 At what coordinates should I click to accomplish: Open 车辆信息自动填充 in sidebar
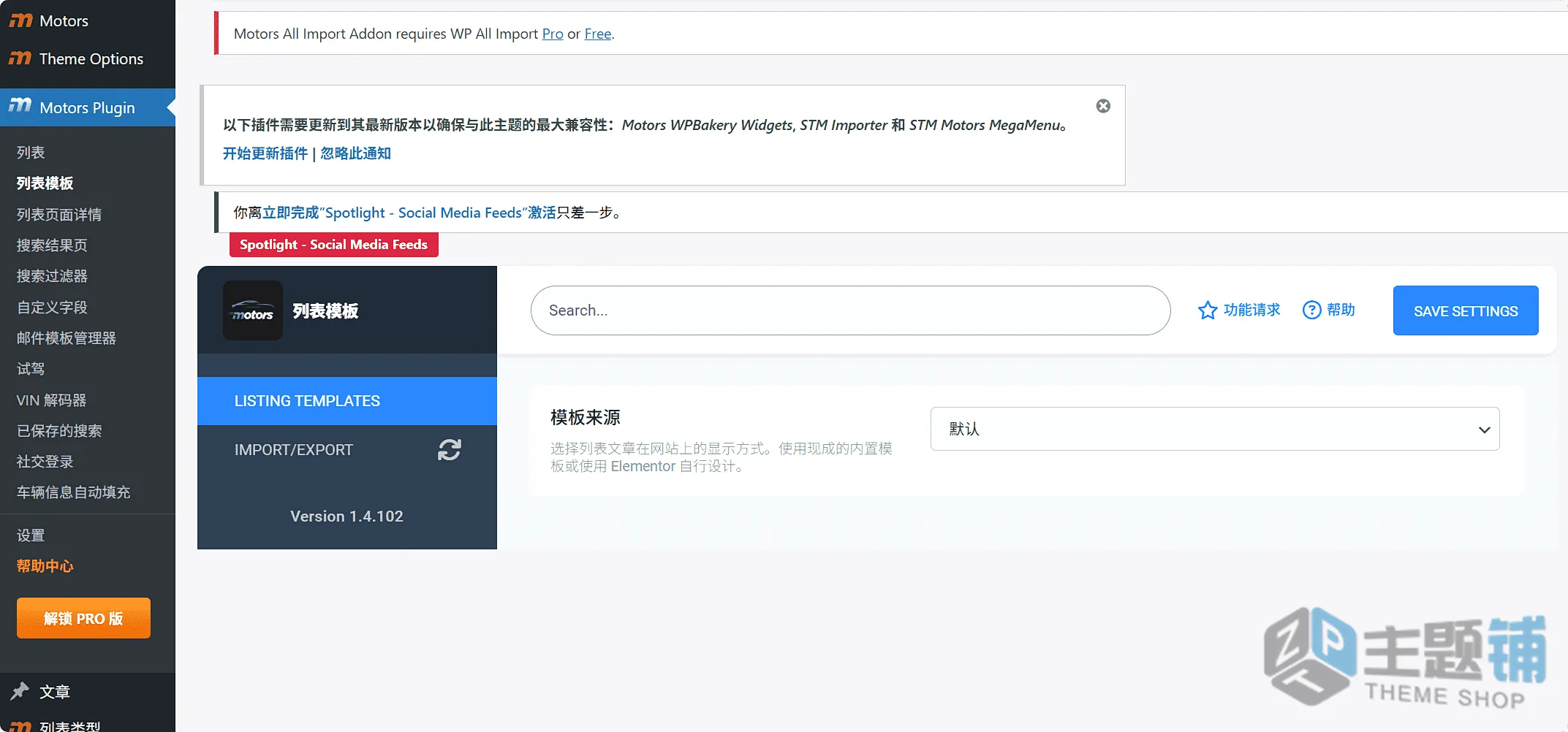tap(73, 492)
